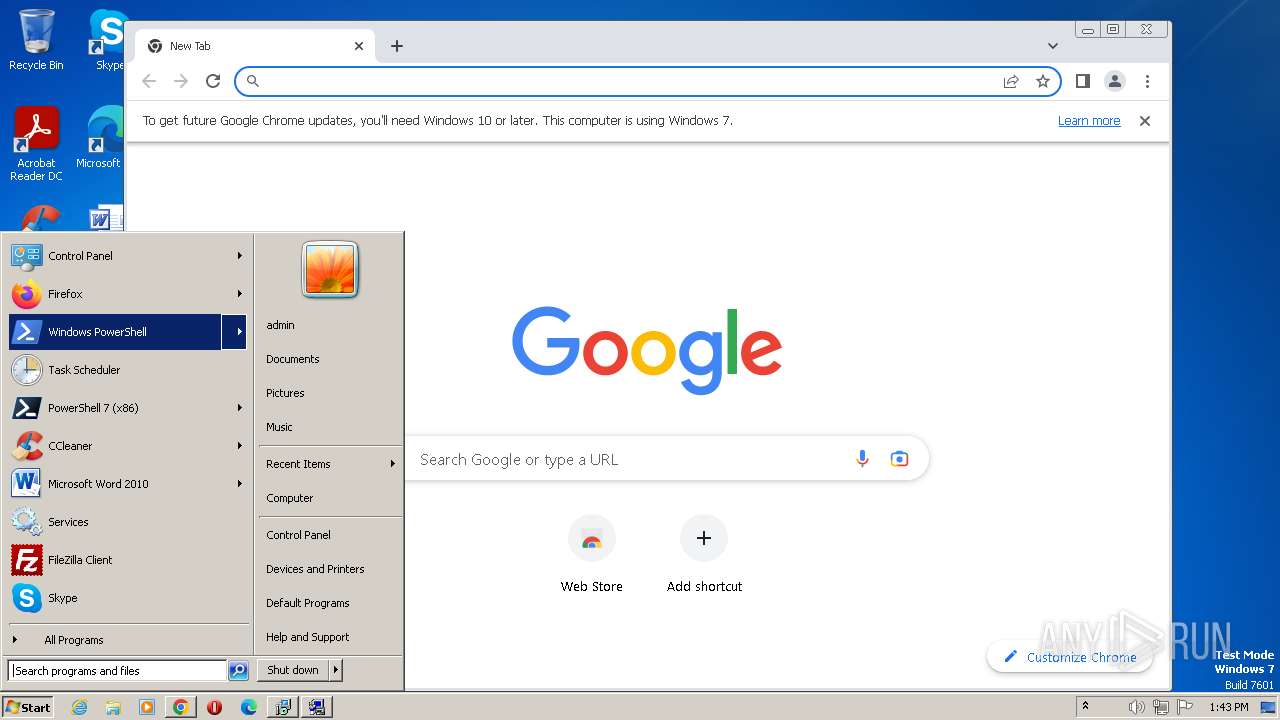
Task: Open Windows Explorer folder in taskbar
Action: (113, 707)
